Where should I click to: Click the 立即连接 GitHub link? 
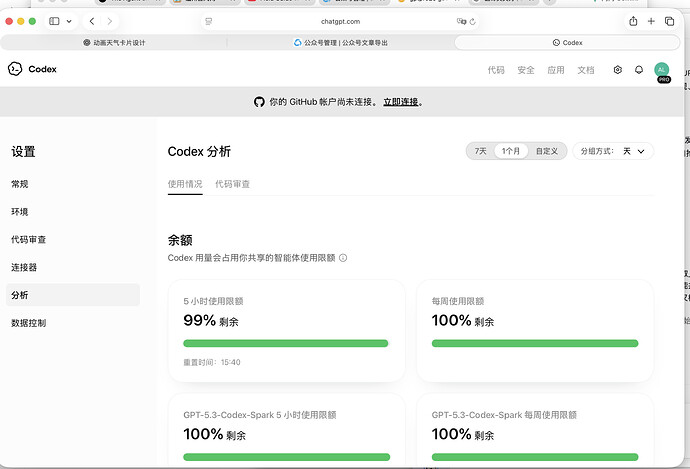(x=401, y=102)
